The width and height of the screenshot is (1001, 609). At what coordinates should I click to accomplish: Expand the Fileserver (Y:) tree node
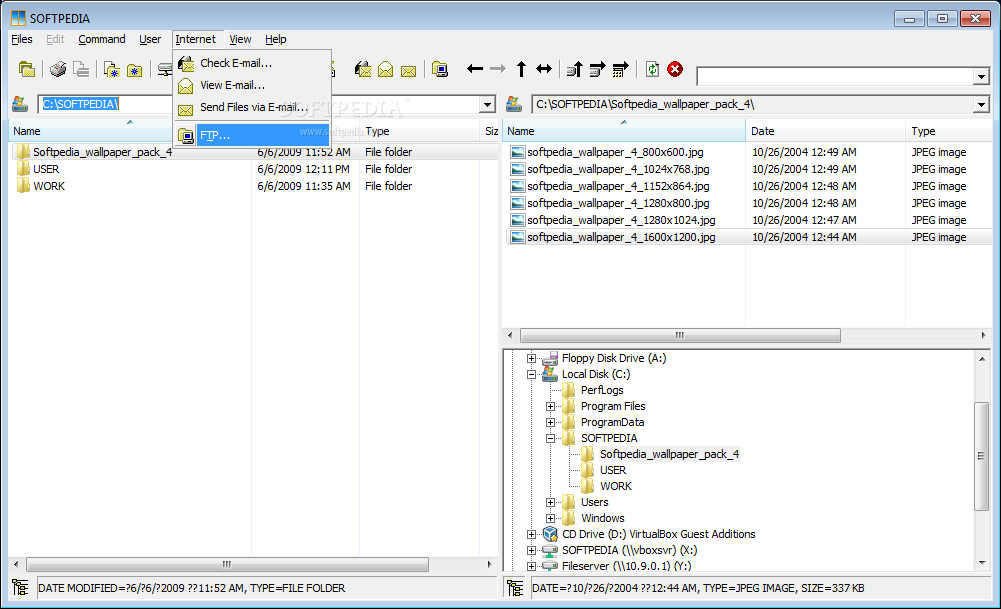[x=531, y=566]
